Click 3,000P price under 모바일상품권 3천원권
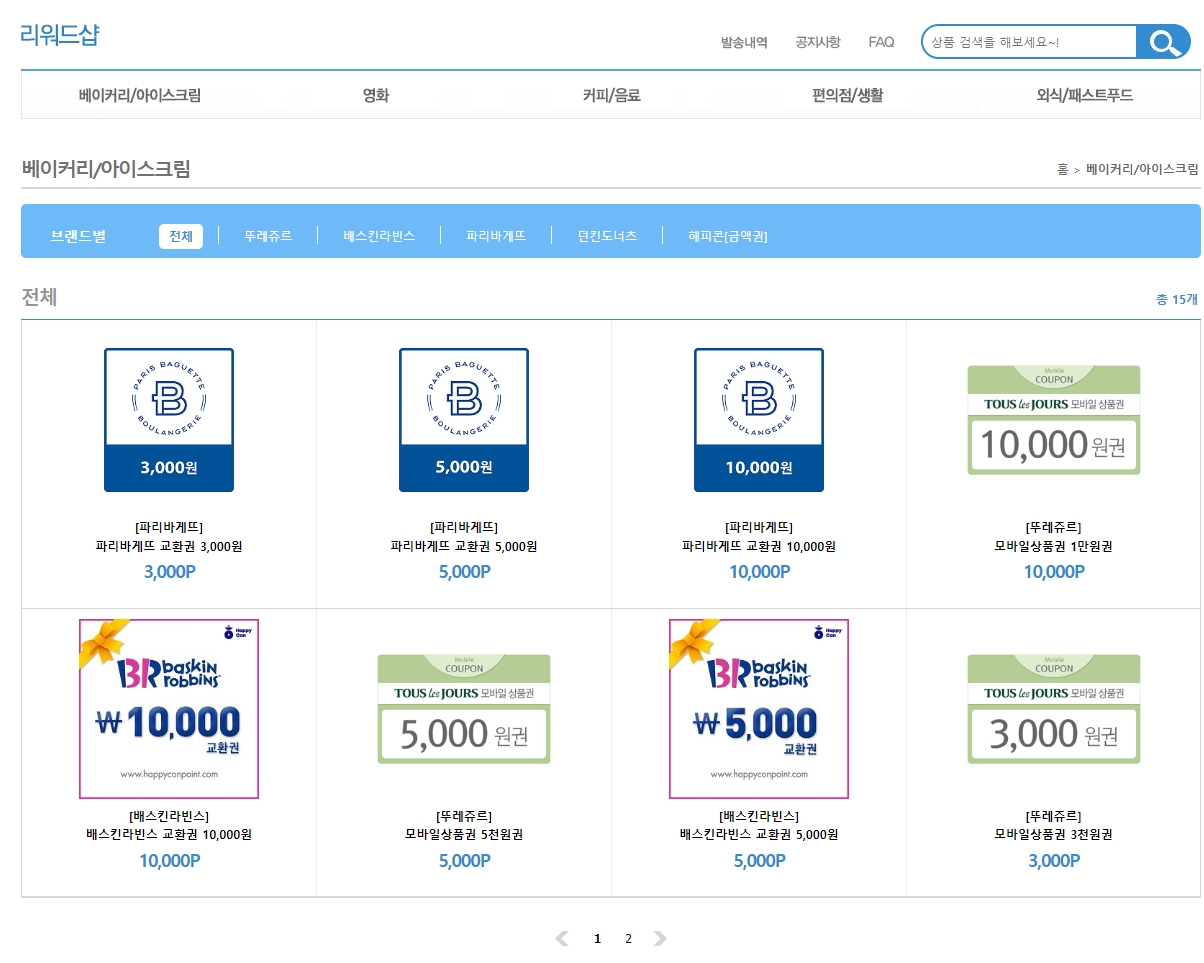Image resolution: width=1204 pixels, height=963 pixels. pyautogui.click(x=1054, y=861)
